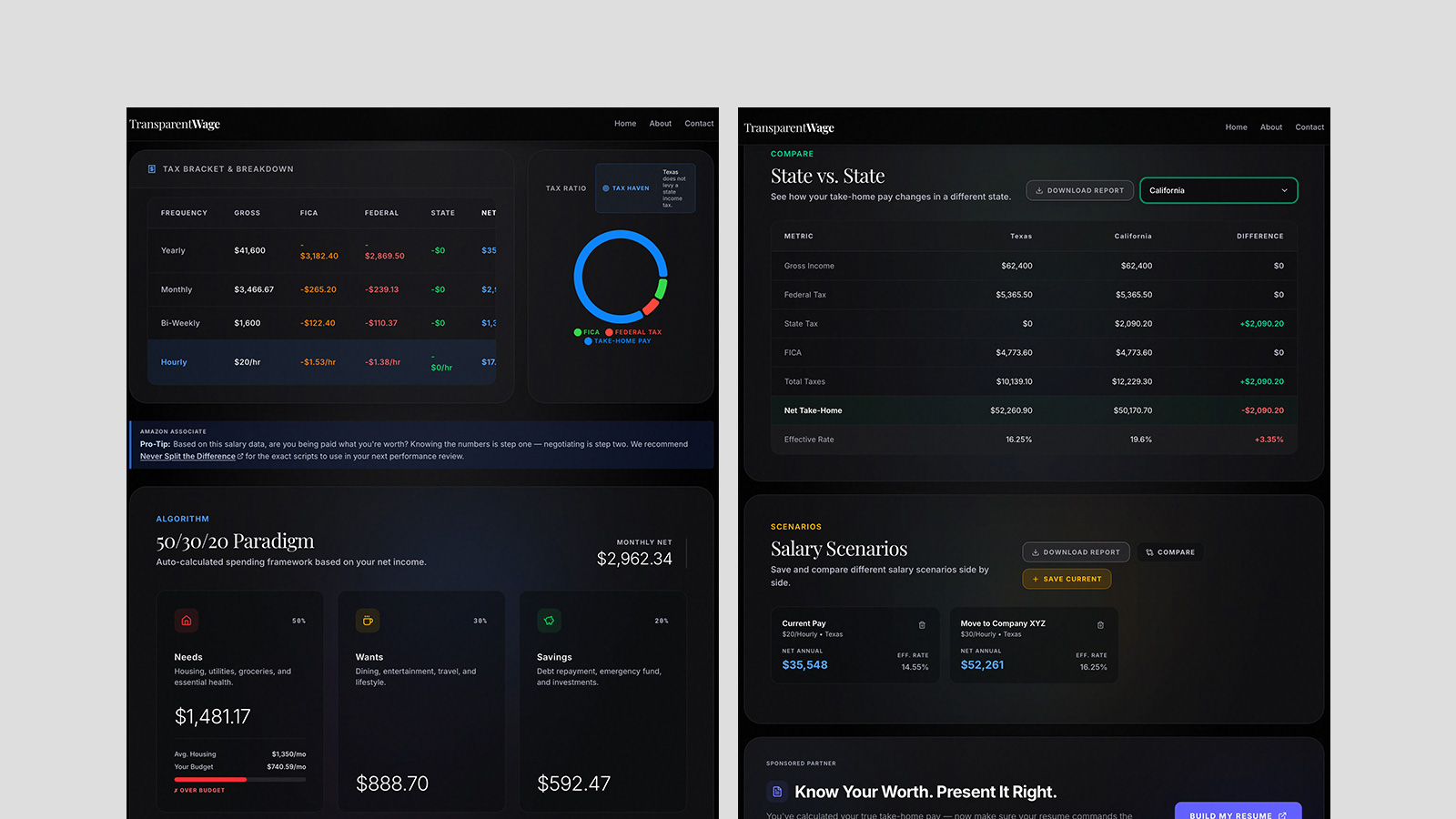
Task: Open Home in the left page navigation
Action: coord(625,124)
